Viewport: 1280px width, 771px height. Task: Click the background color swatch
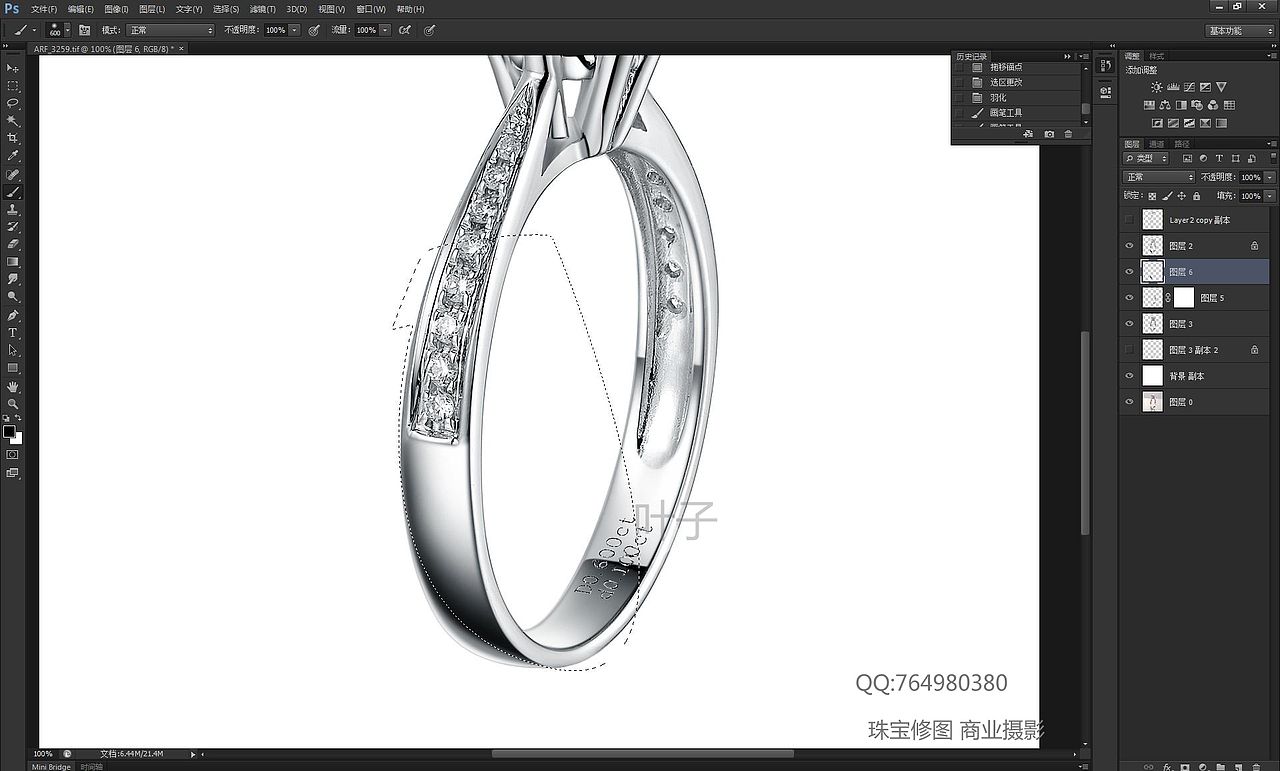17,438
